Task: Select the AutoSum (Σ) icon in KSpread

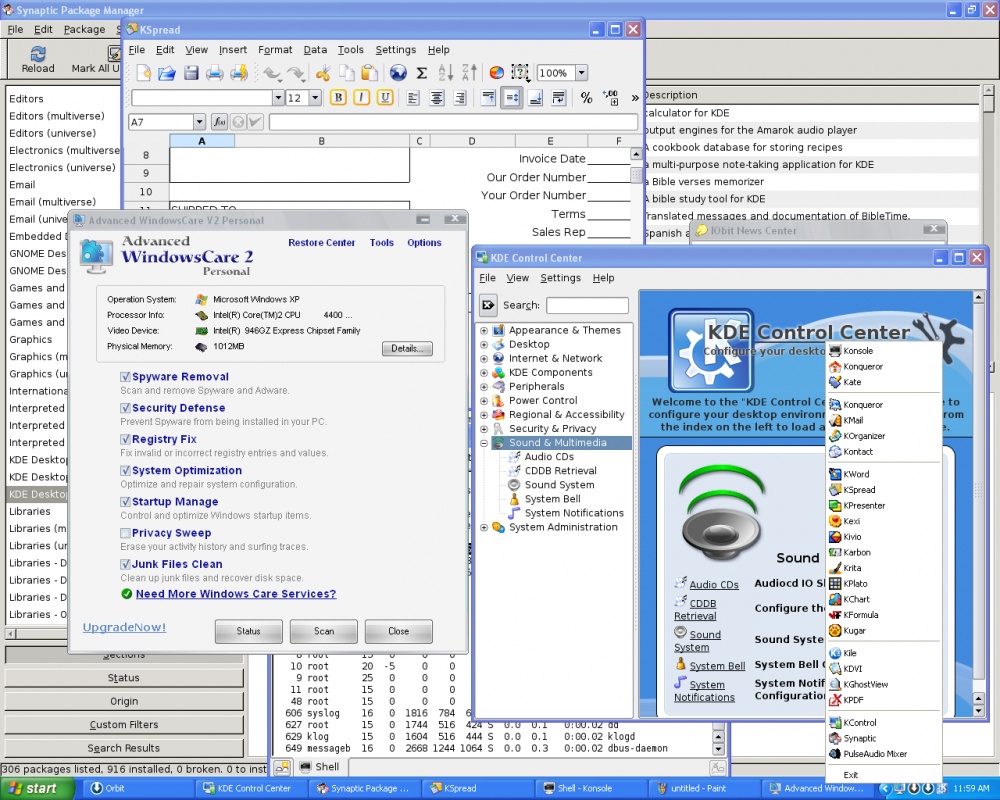Action: (422, 72)
